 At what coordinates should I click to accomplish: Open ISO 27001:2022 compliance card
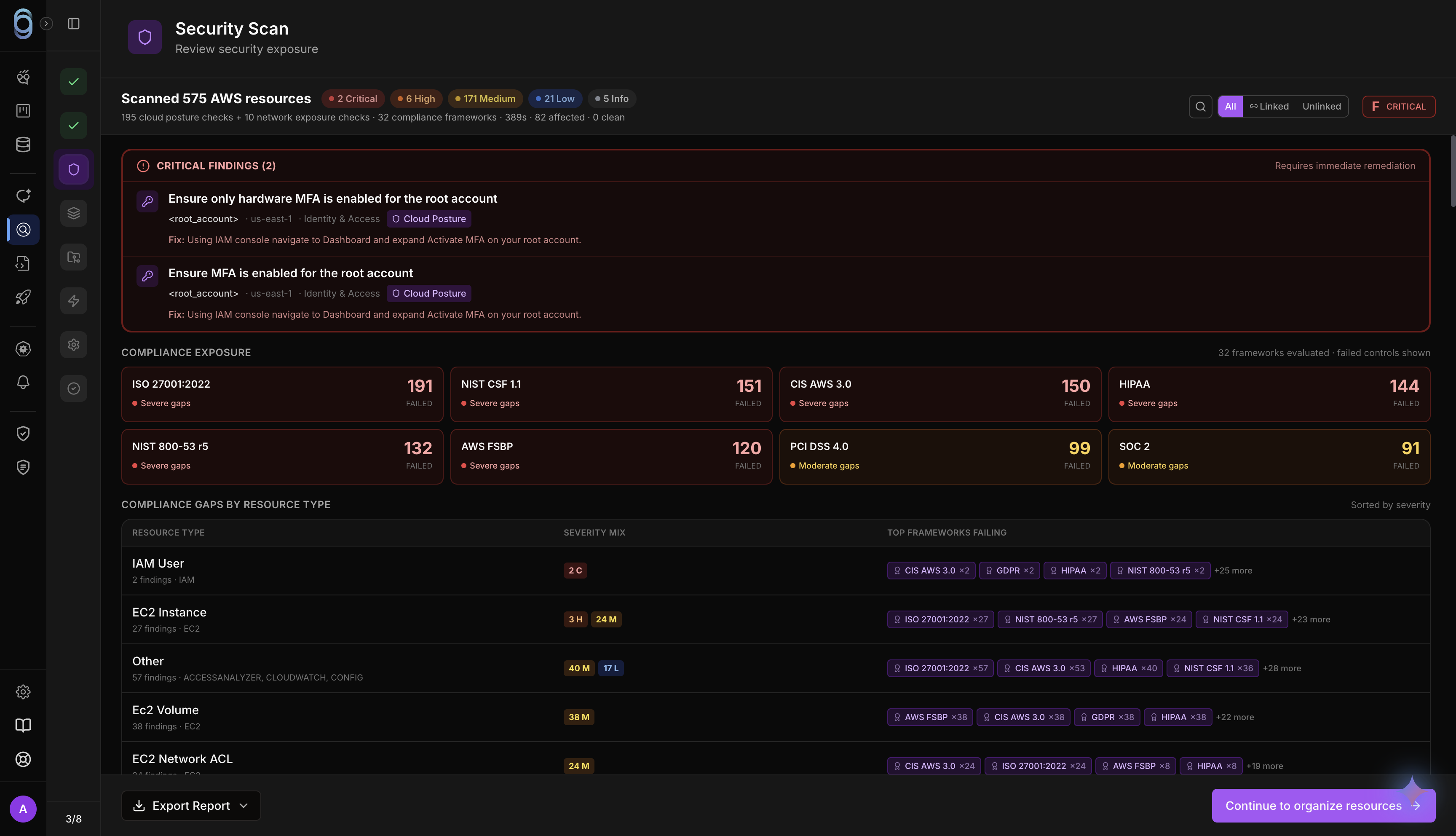click(x=282, y=394)
